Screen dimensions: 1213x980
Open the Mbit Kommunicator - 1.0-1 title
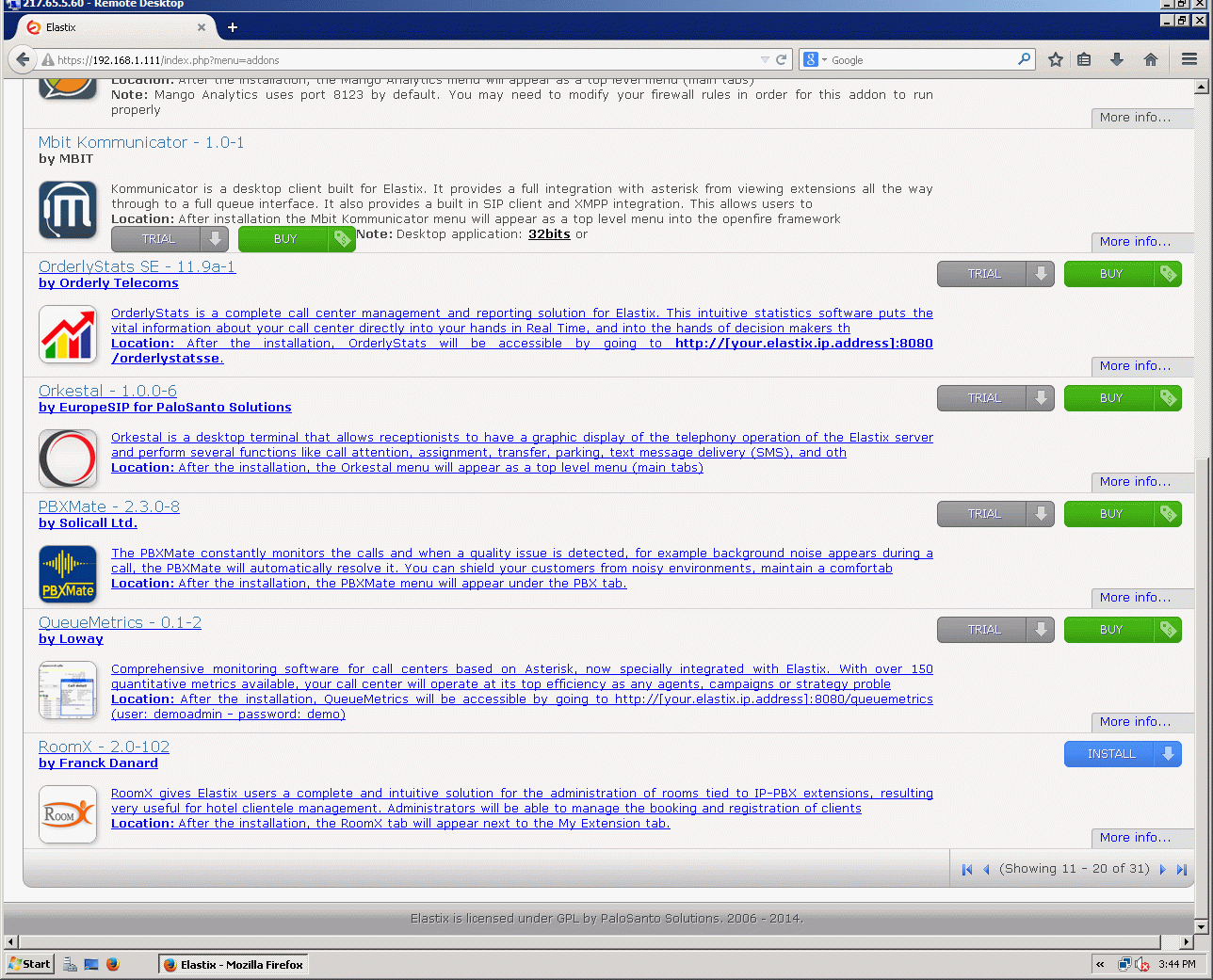(x=141, y=142)
